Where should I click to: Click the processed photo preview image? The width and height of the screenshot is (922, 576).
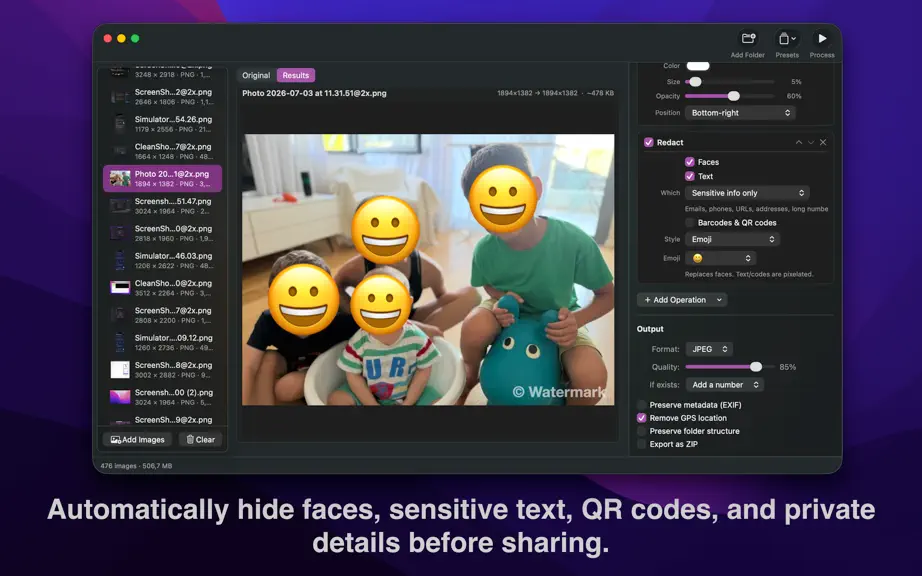tap(428, 270)
